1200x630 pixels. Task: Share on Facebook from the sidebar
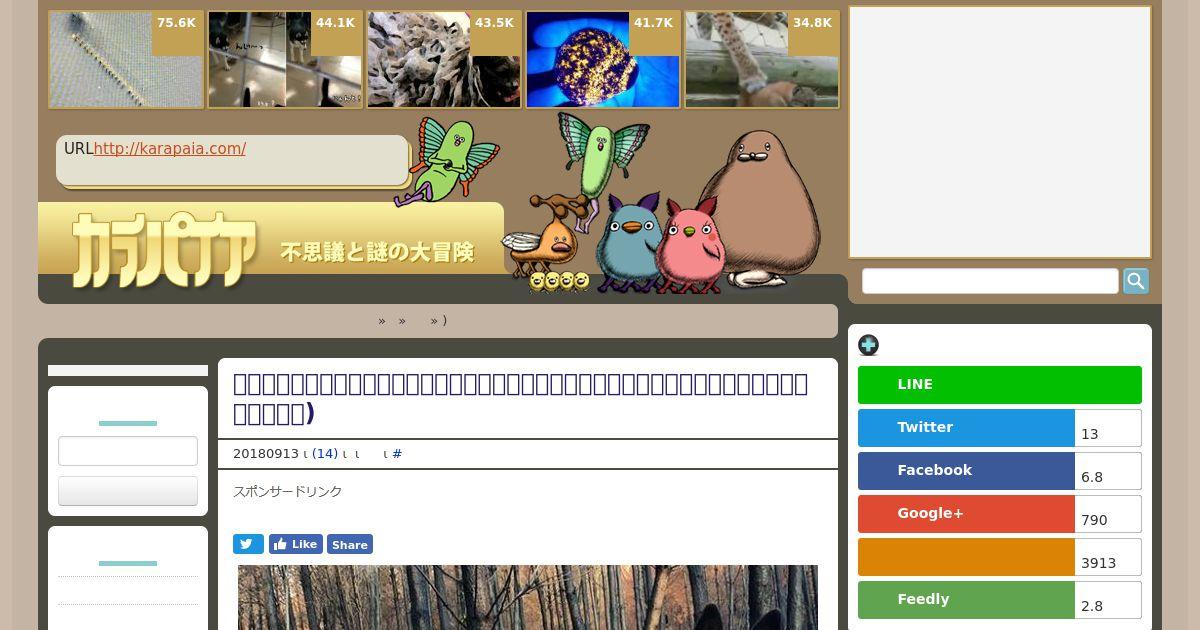pos(966,471)
